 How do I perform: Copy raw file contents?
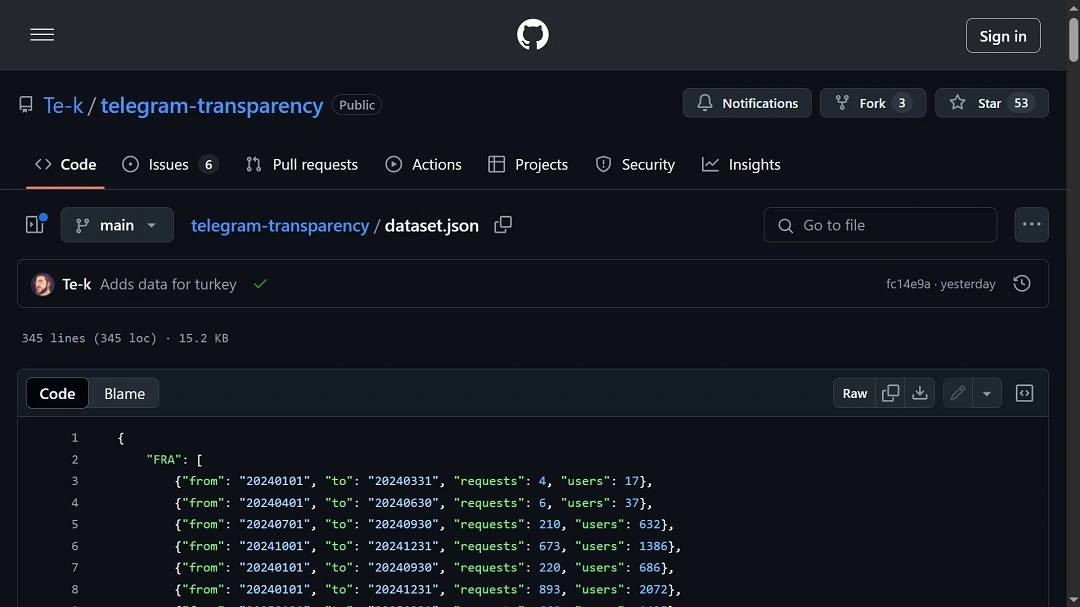pos(891,393)
